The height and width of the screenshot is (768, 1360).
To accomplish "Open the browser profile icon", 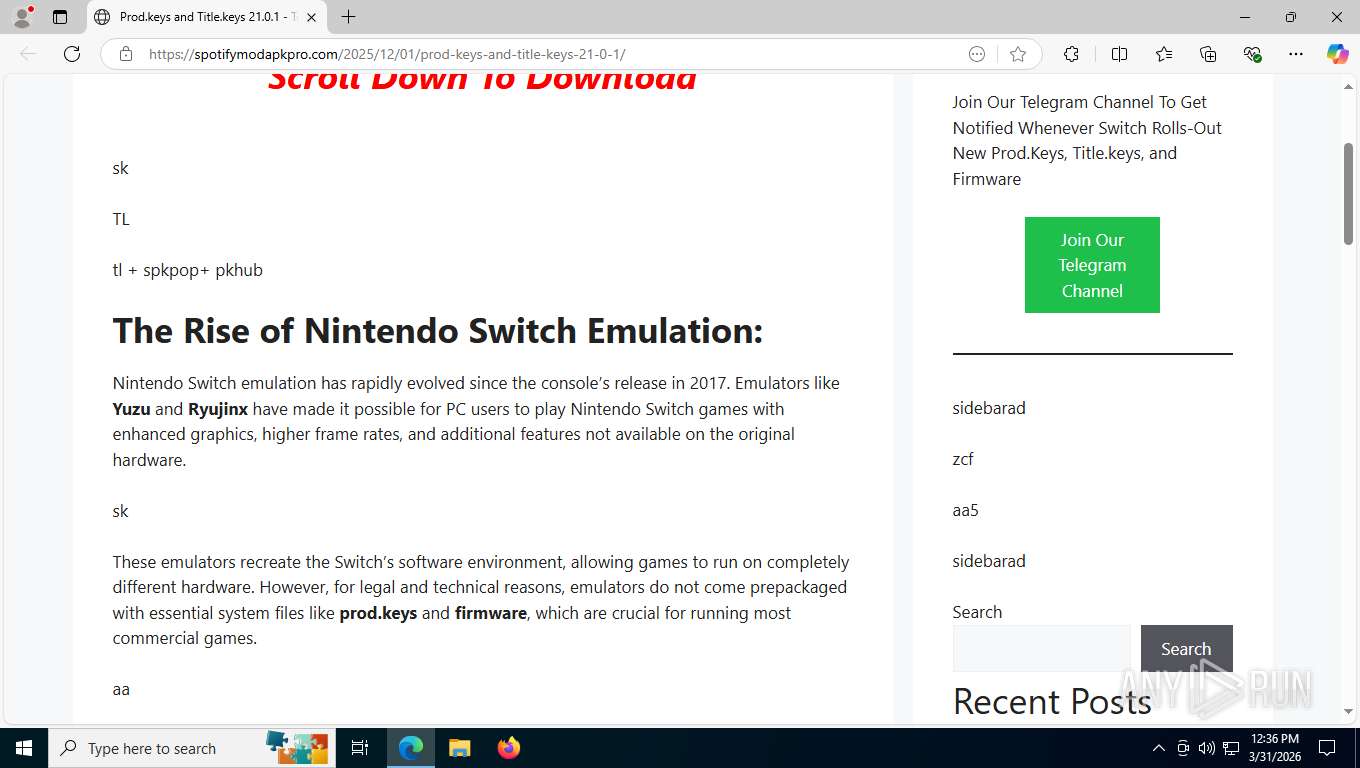I will tap(21, 17).
